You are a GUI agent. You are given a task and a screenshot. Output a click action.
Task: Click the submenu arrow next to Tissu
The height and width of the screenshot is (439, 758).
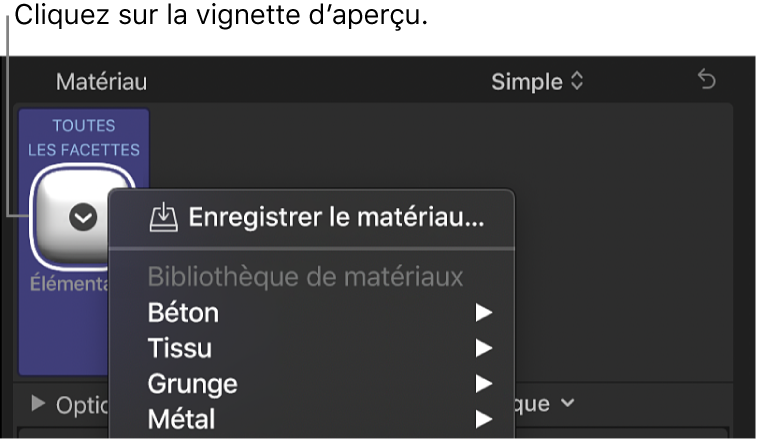click(484, 349)
